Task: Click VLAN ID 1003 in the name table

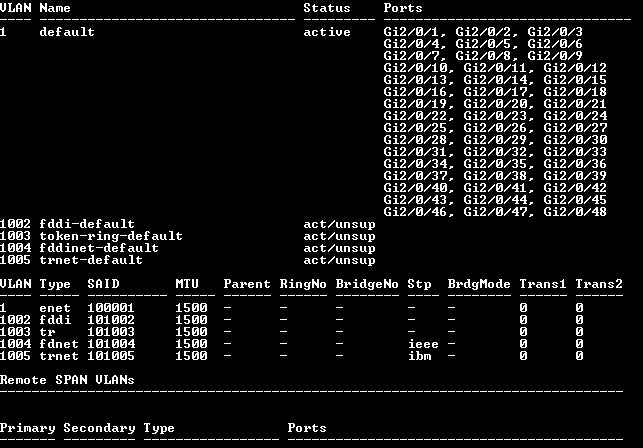Action: [16, 236]
